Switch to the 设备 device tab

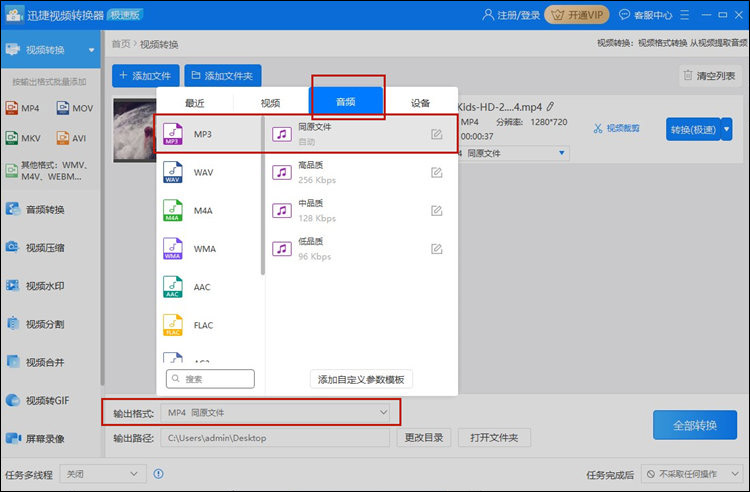420,103
